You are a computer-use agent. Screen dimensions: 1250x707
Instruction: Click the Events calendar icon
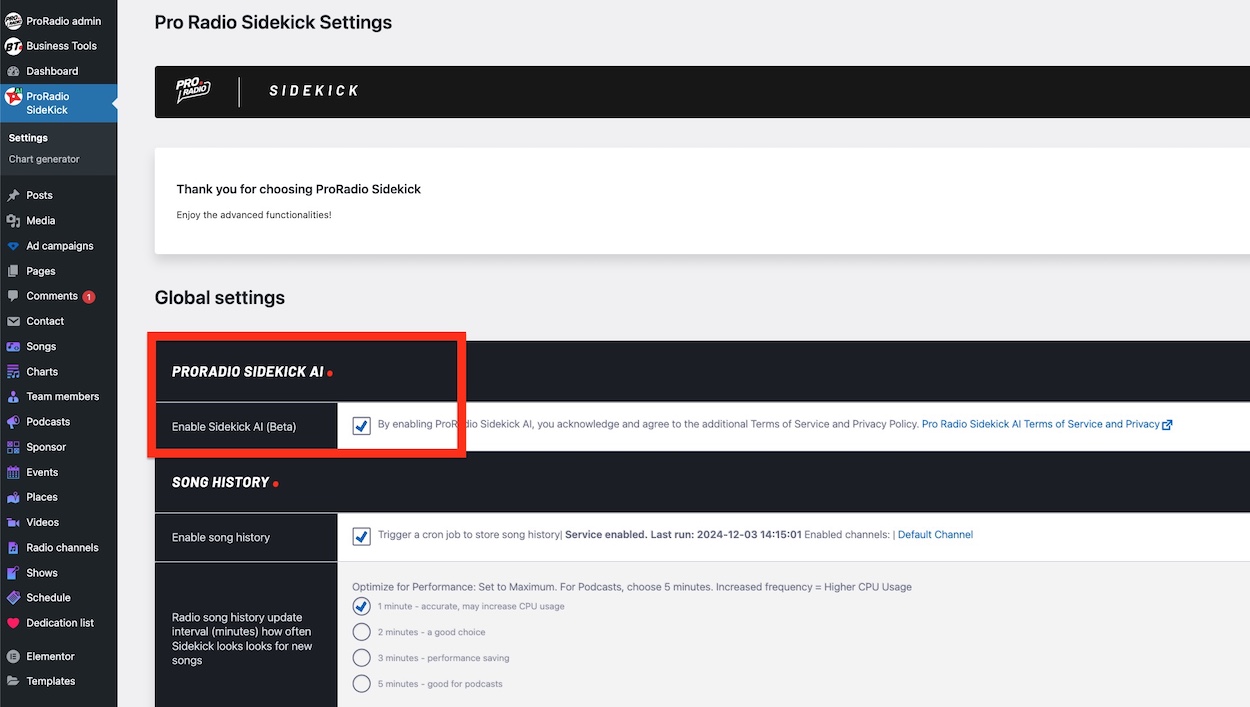pos(13,472)
